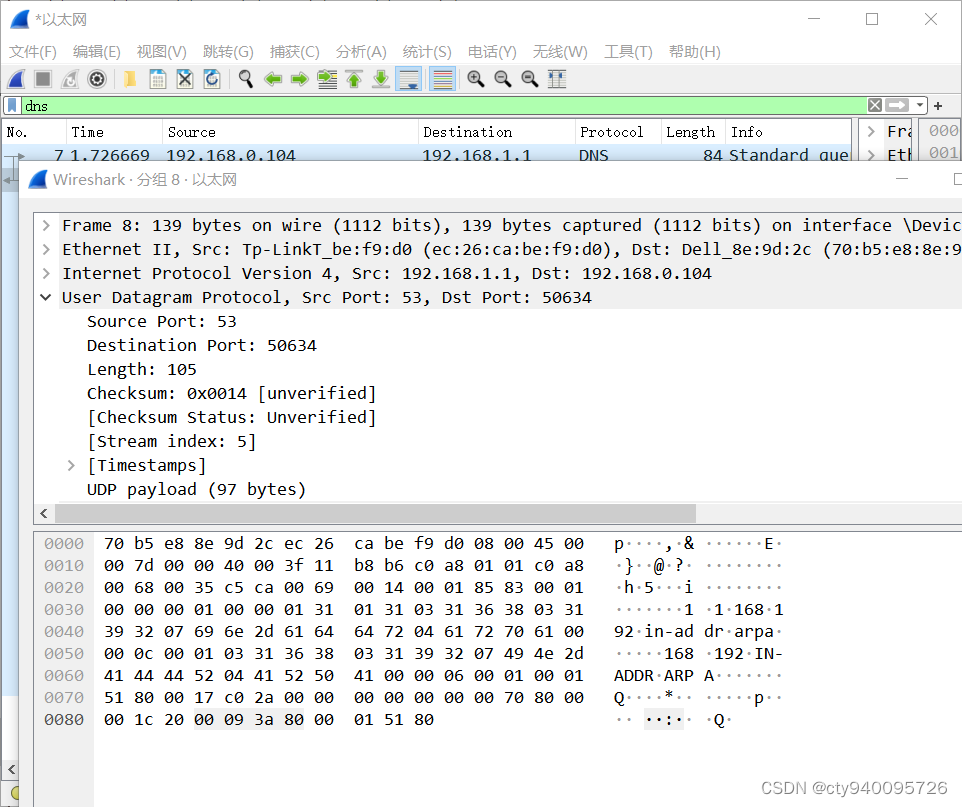The height and width of the screenshot is (807, 962).
Task: Clear the dns display filter
Action: pos(875,106)
